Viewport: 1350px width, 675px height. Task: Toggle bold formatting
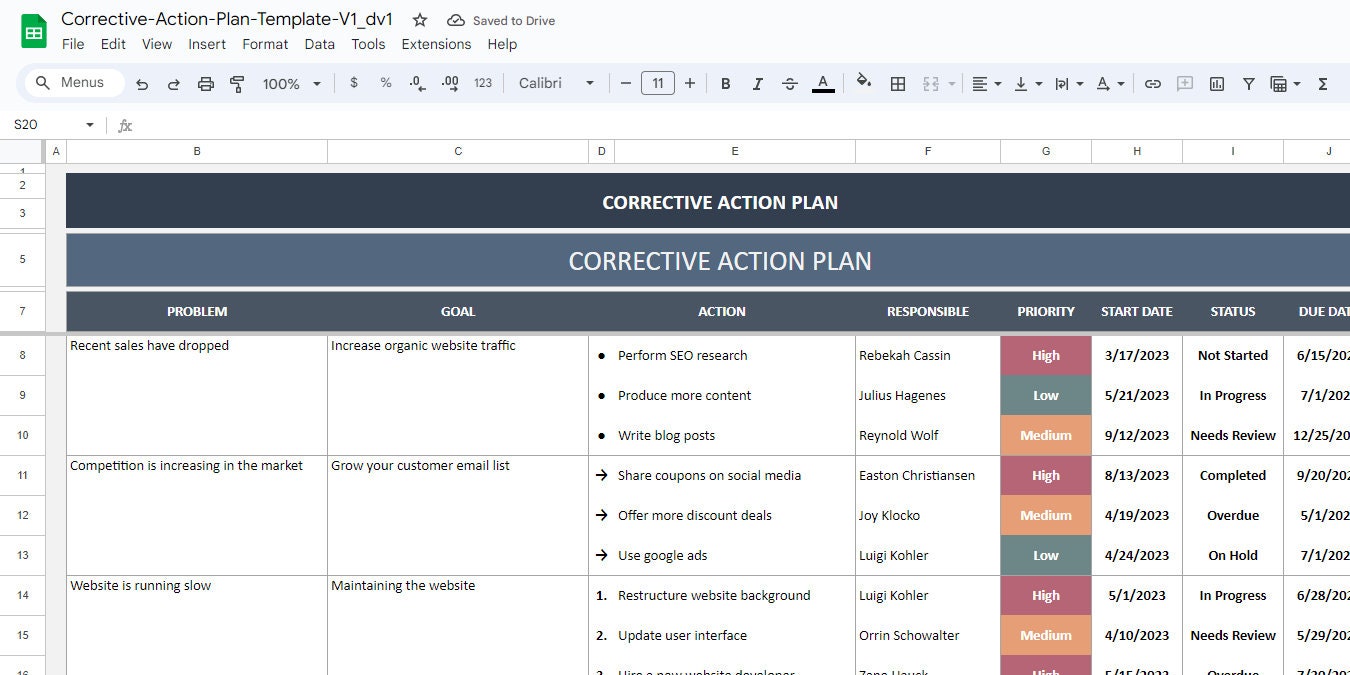click(726, 83)
